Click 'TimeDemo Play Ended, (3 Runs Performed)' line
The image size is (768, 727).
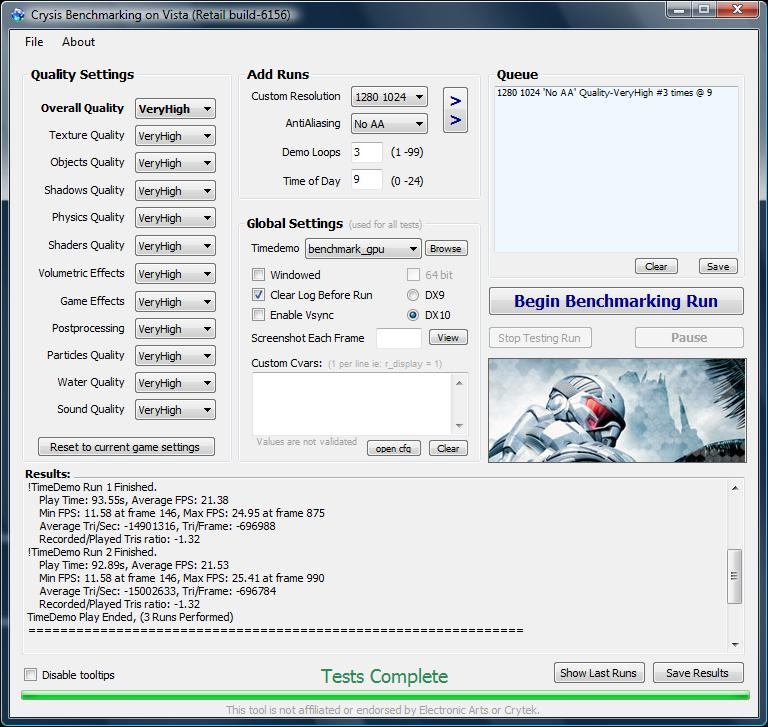(130, 617)
